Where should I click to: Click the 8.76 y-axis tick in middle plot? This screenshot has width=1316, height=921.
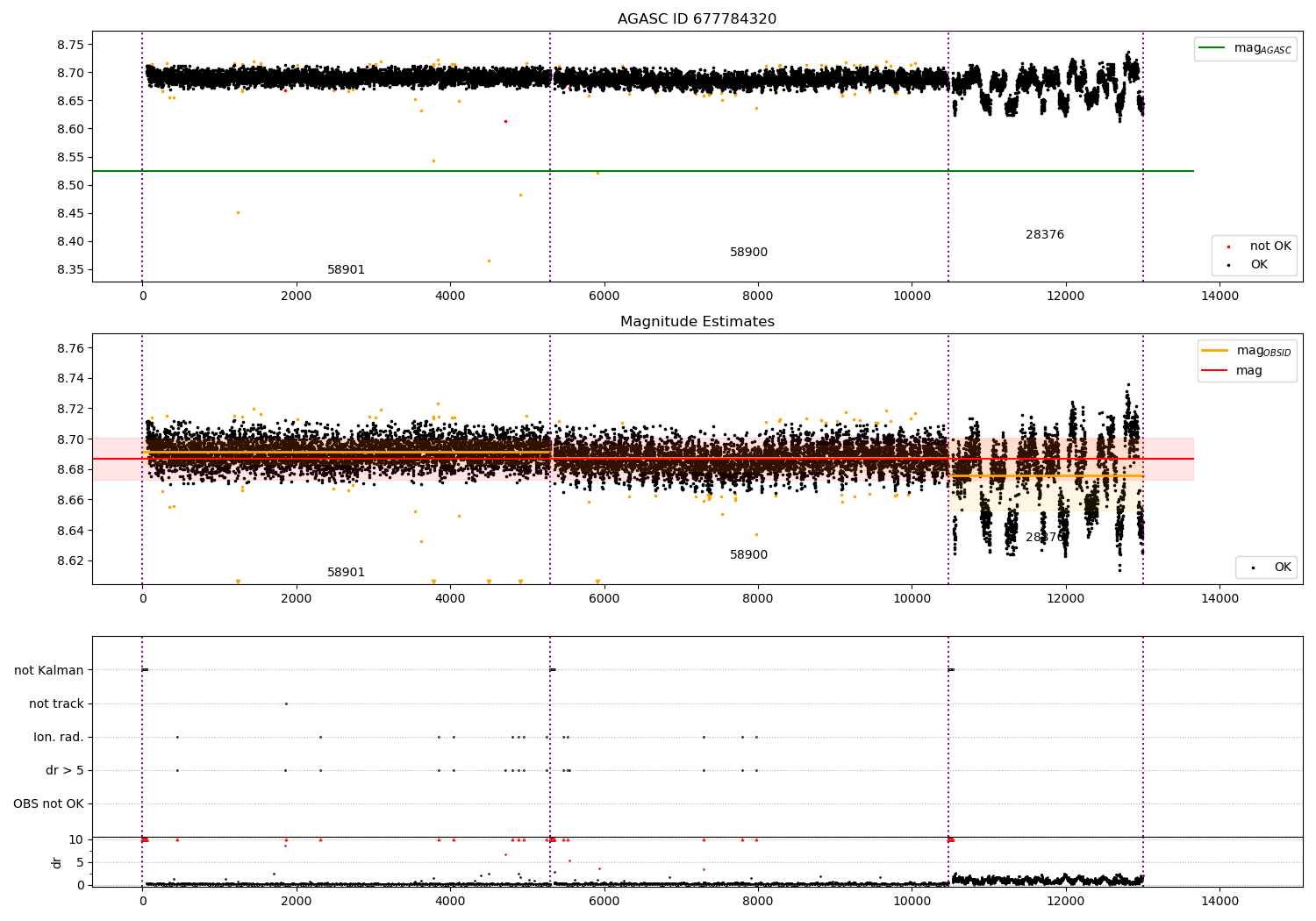(70, 348)
